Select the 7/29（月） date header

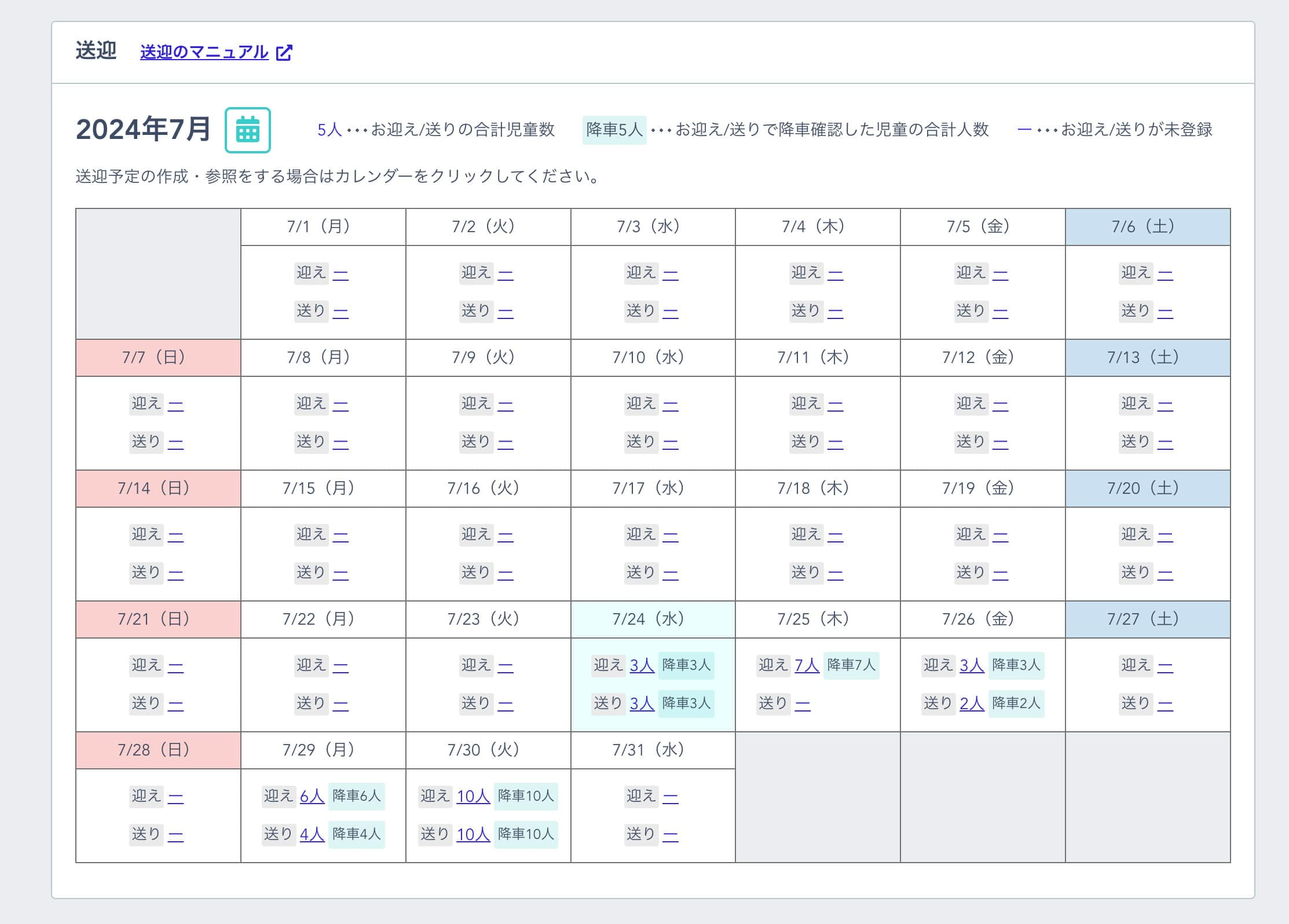[x=323, y=750]
